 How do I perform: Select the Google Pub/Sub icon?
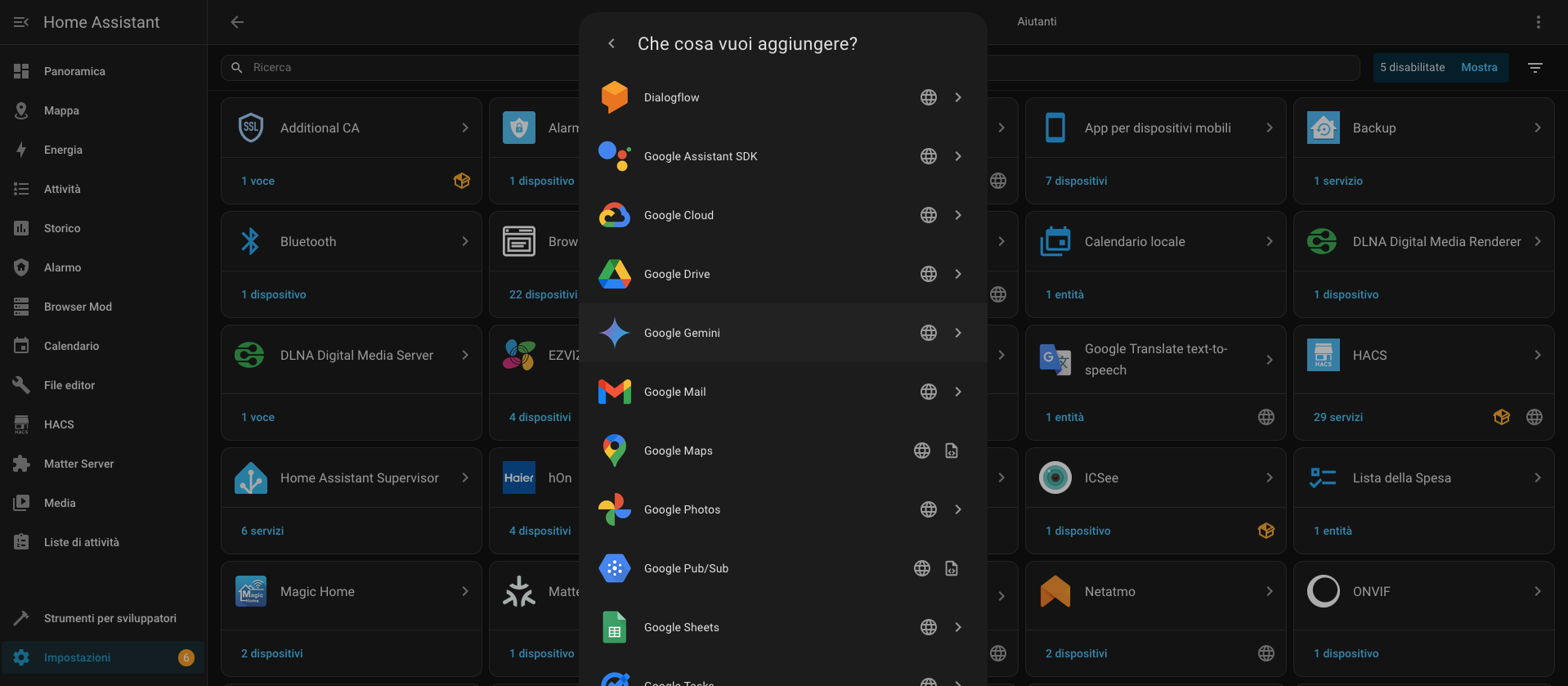tap(615, 568)
